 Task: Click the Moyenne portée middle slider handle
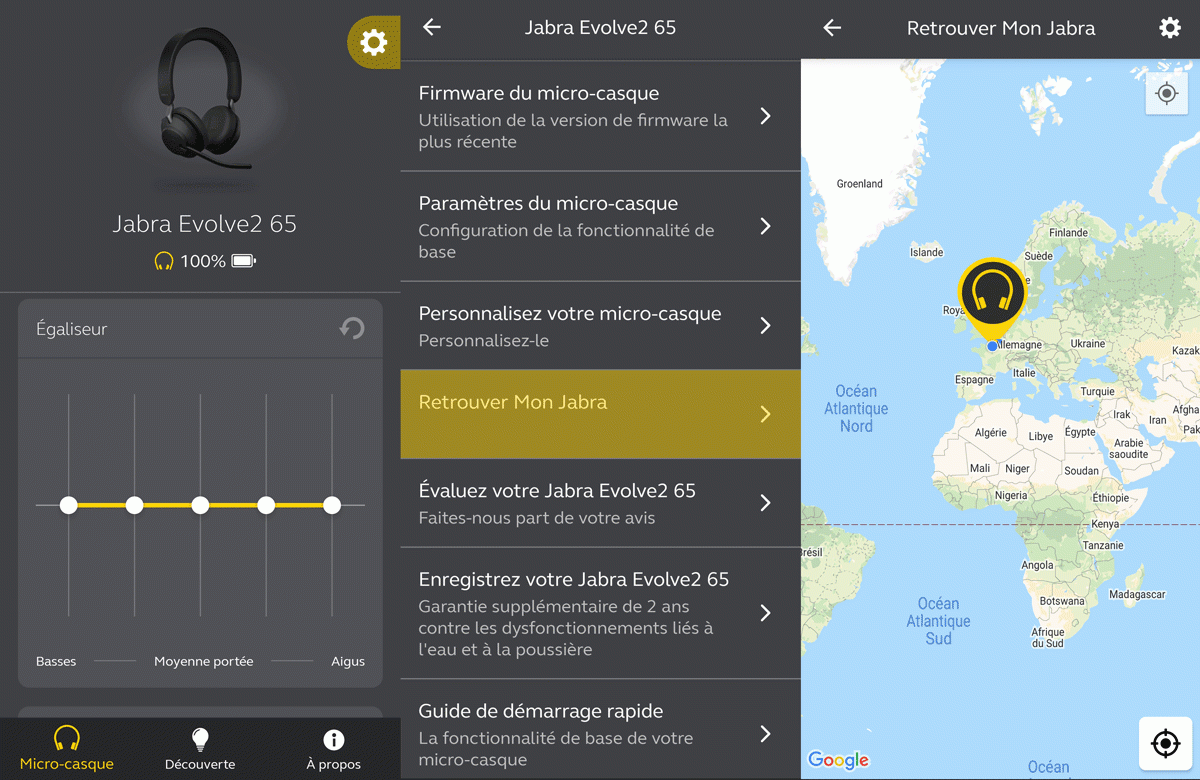(x=200, y=505)
